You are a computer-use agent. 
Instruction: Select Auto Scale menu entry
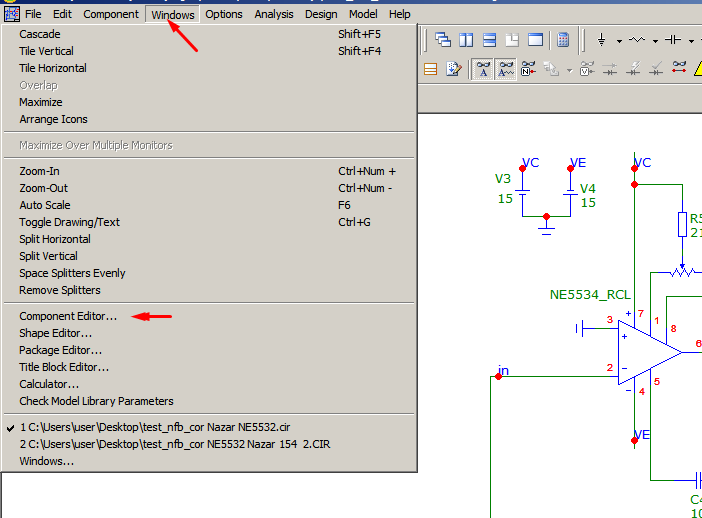point(209,205)
